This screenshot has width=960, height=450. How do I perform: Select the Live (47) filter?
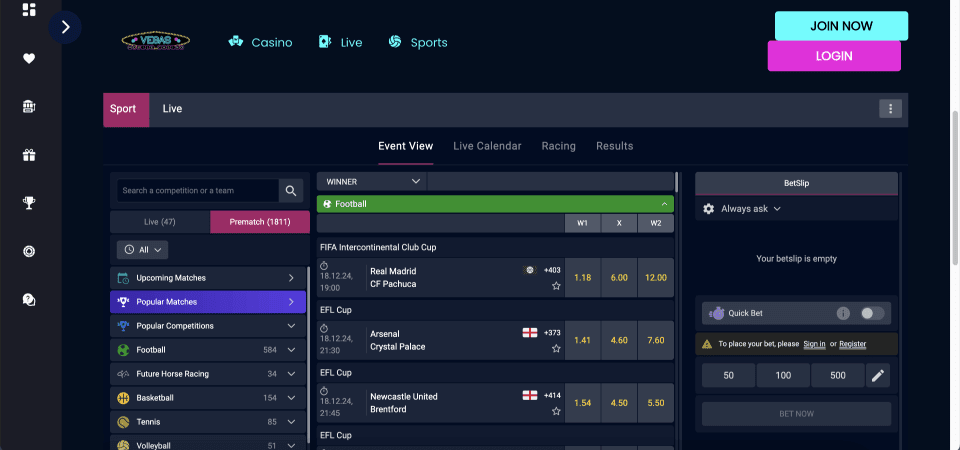160,222
